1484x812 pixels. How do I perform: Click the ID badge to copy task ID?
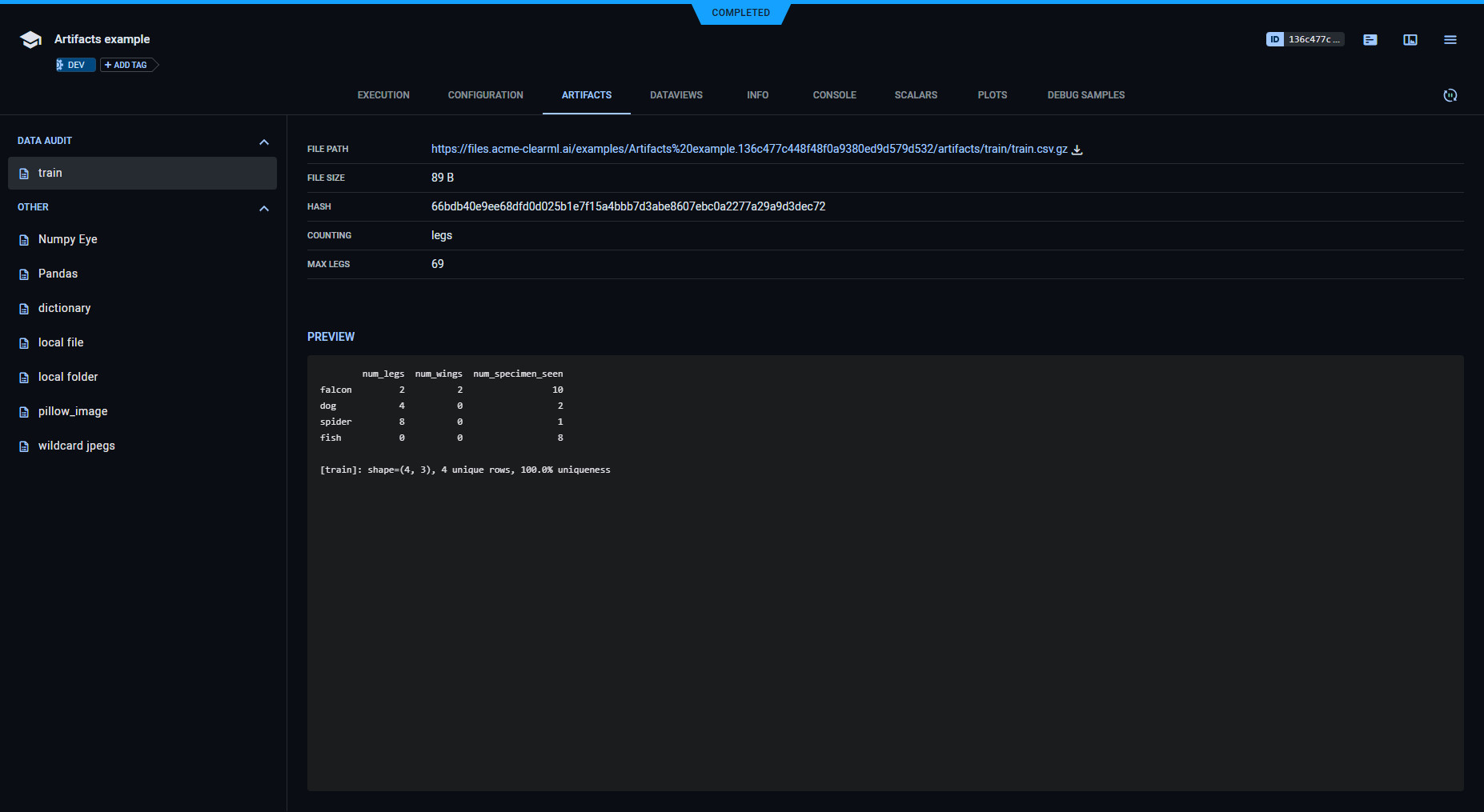tap(1275, 38)
